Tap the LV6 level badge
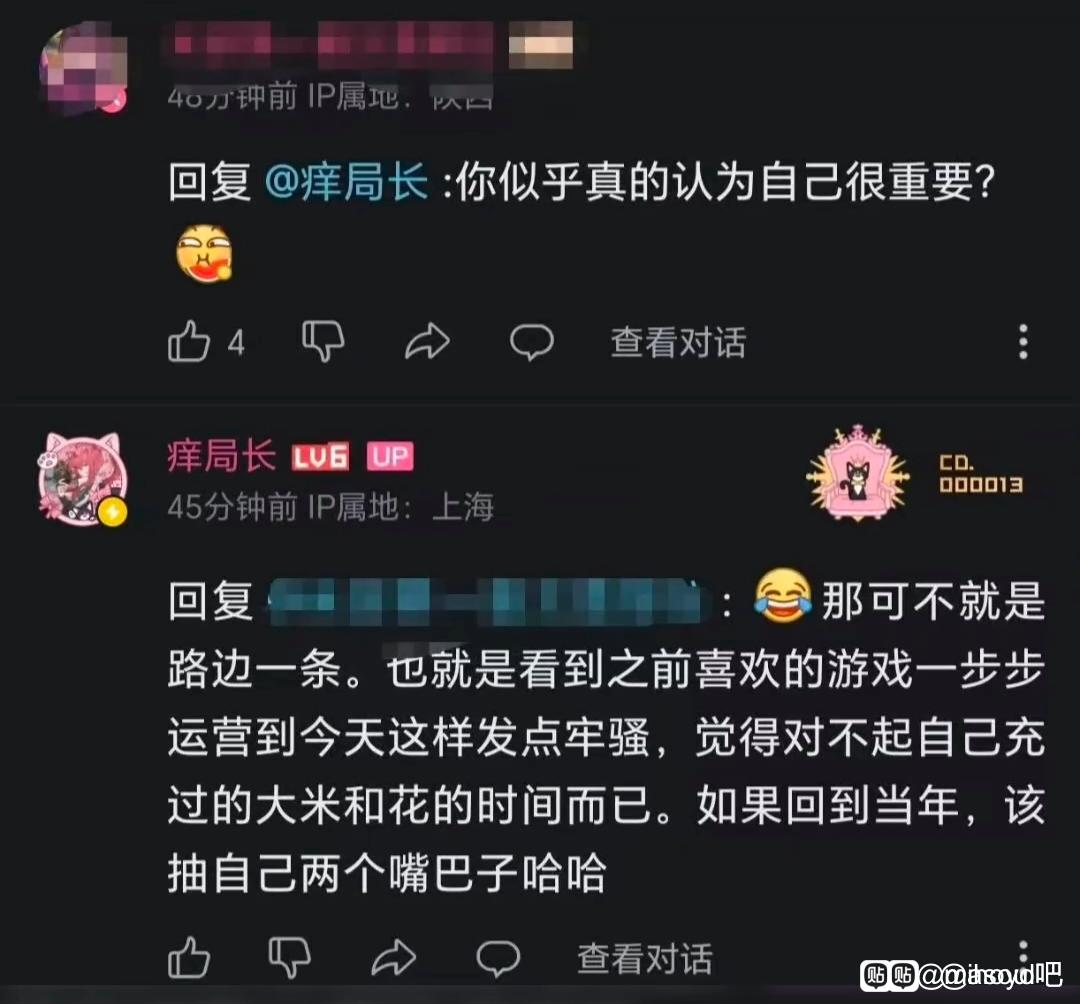This screenshot has height=1004, width=1080. (x=321, y=457)
